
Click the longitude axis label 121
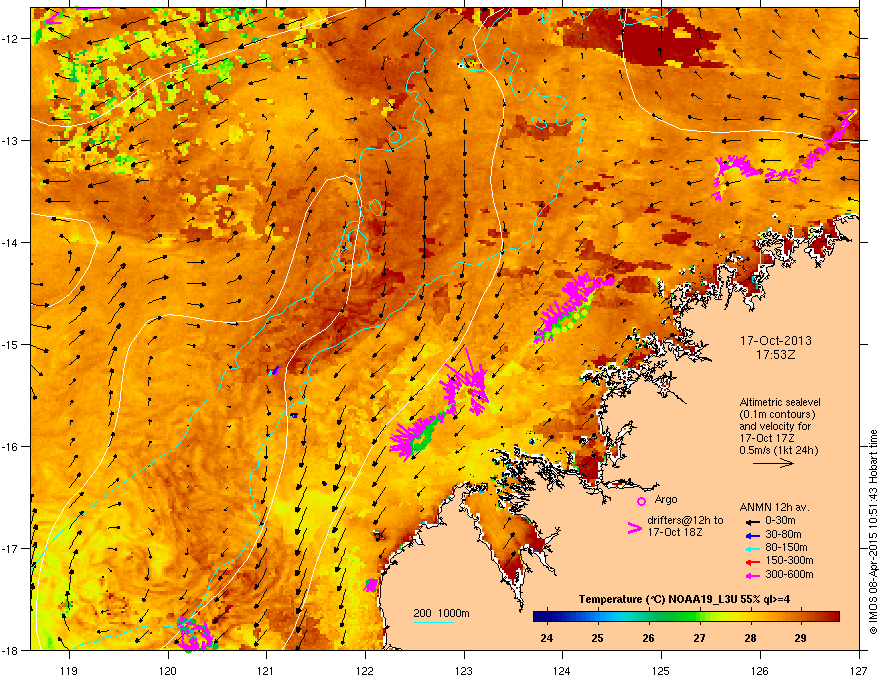(x=266, y=670)
